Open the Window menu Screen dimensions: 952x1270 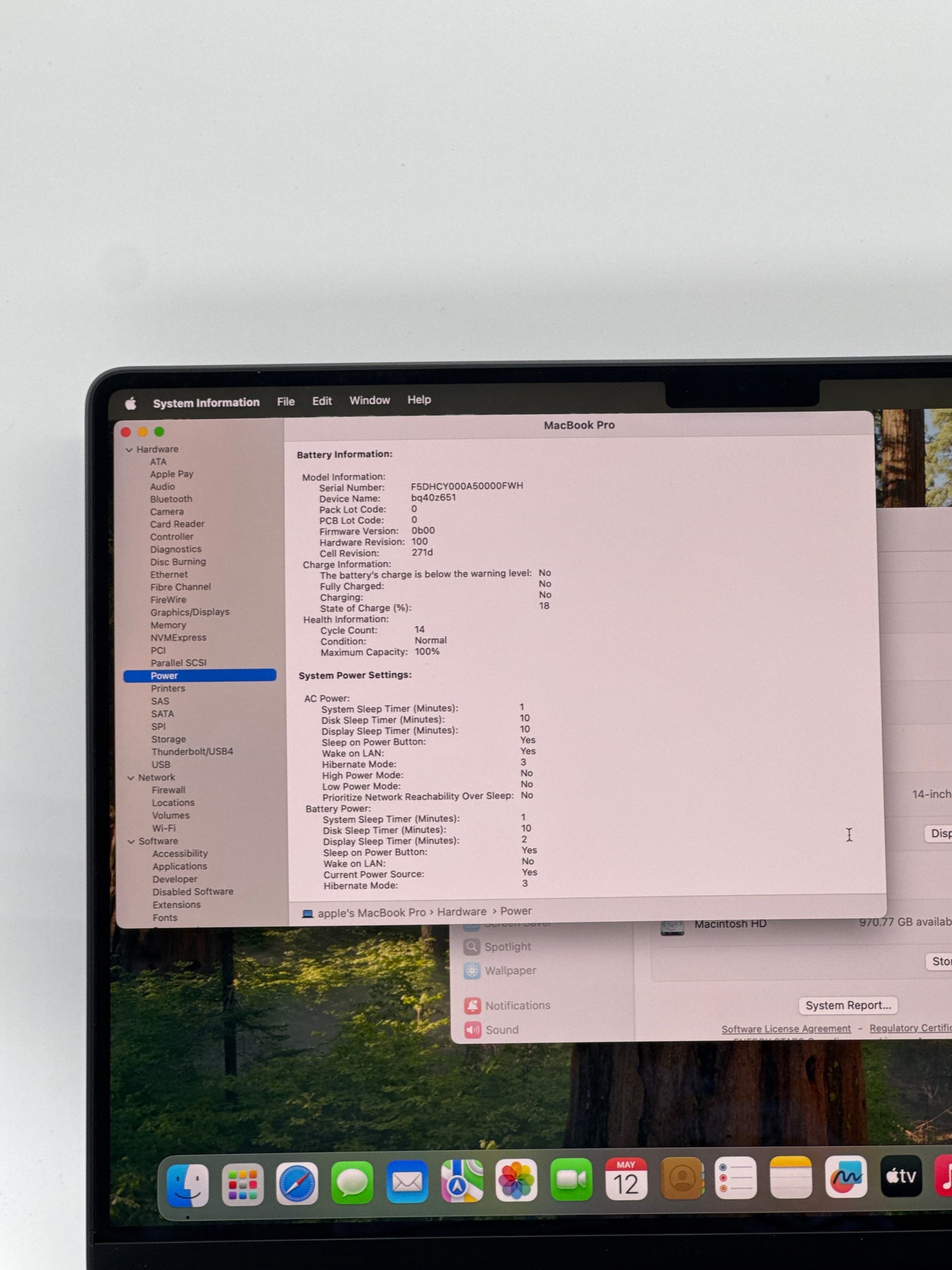pyautogui.click(x=370, y=400)
